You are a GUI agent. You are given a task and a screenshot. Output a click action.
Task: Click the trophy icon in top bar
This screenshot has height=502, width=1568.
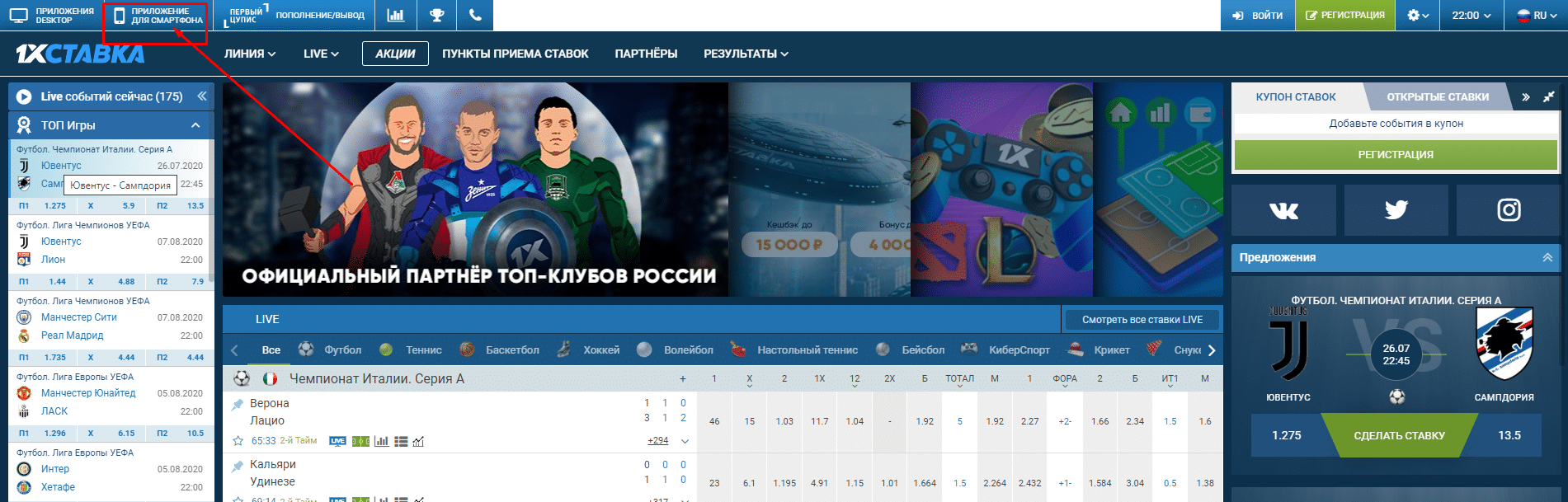(x=436, y=15)
